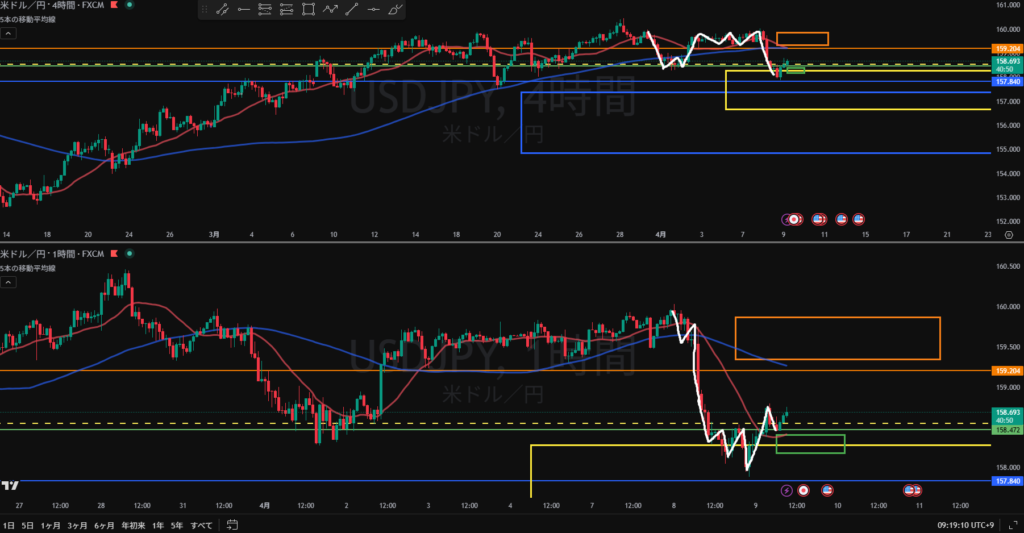Click the 5年 range button

[x=177, y=524]
